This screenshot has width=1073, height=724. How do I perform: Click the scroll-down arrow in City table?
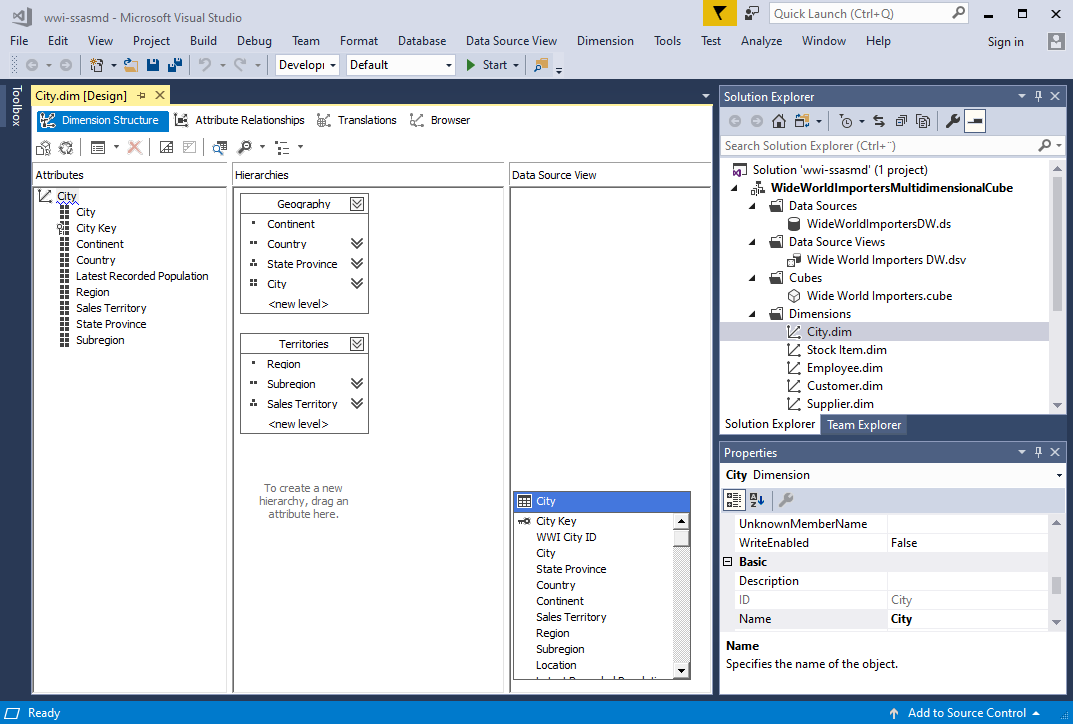pyautogui.click(x=680, y=671)
